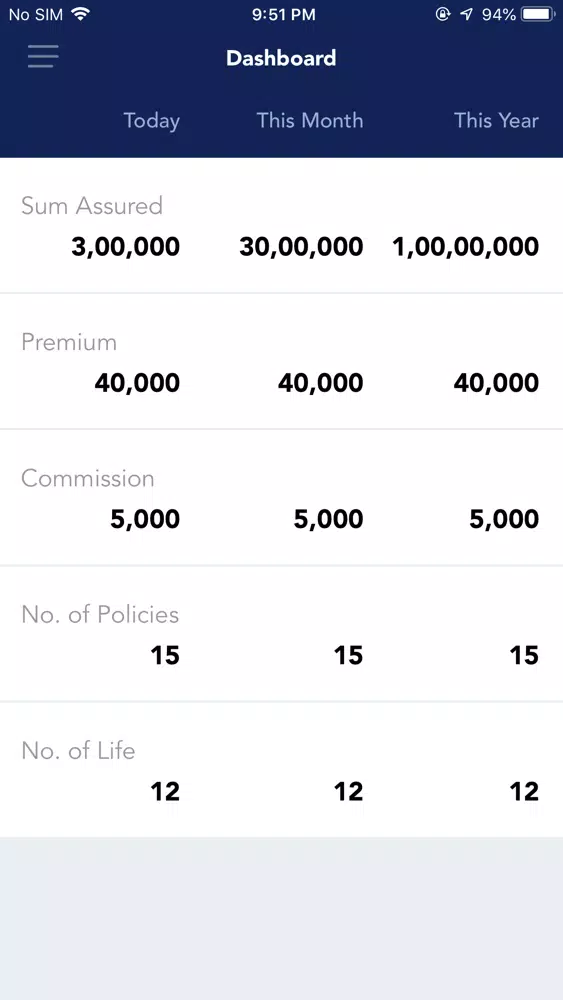Open the Premium row label
Viewport: 563px width, 1000px height.
pyautogui.click(x=69, y=342)
